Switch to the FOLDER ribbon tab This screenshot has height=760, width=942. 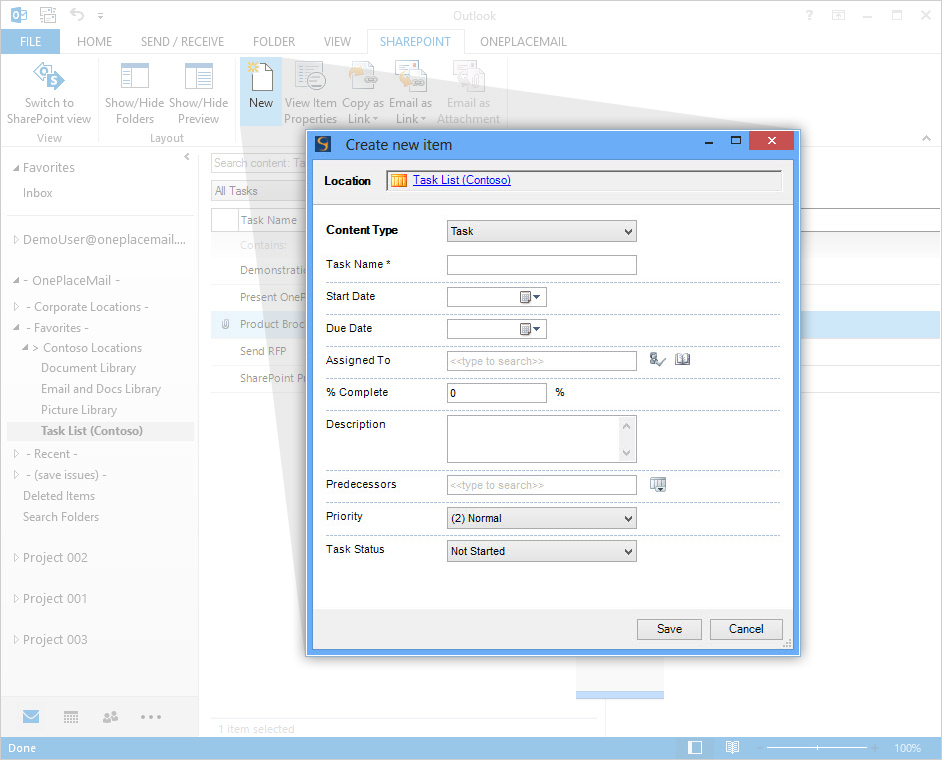(x=274, y=41)
